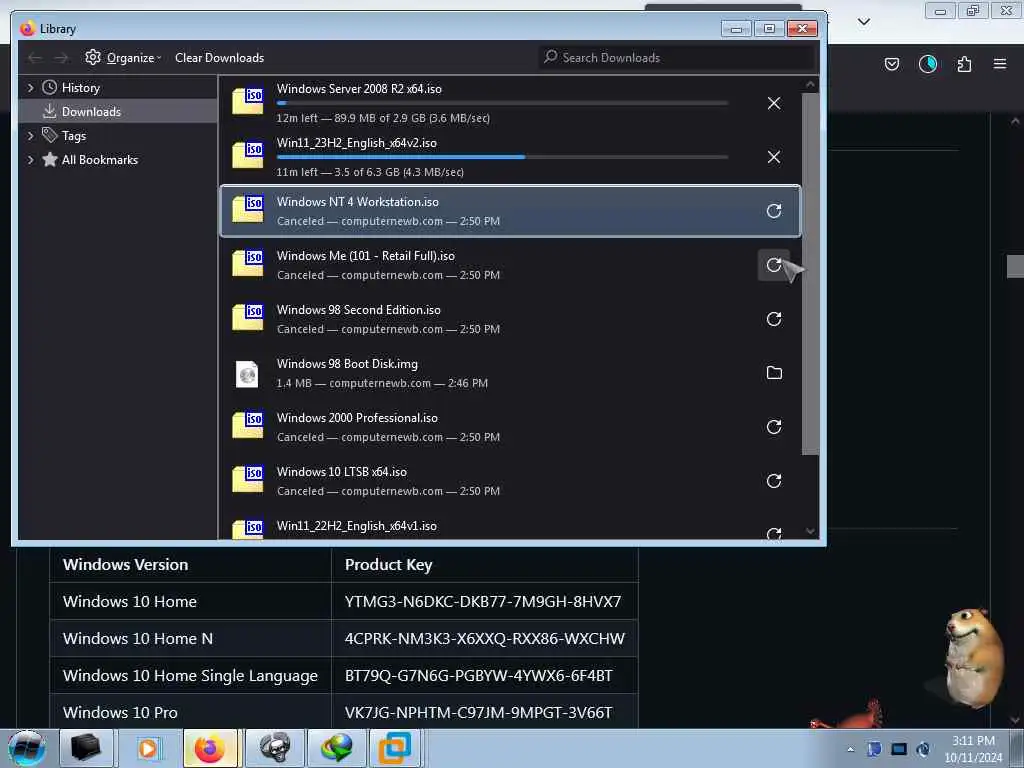Retry the Windows 98 Second Edition.iso download
Viewport: 1024px width, 768px height.
[773, 319]
